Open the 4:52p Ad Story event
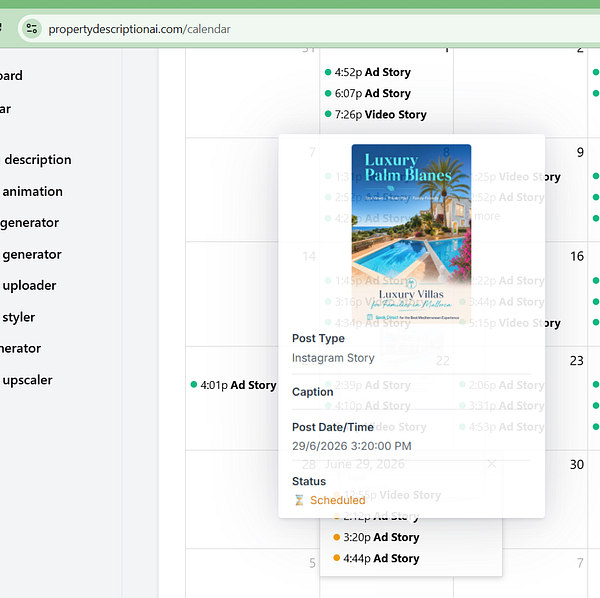 pos(368,72)
